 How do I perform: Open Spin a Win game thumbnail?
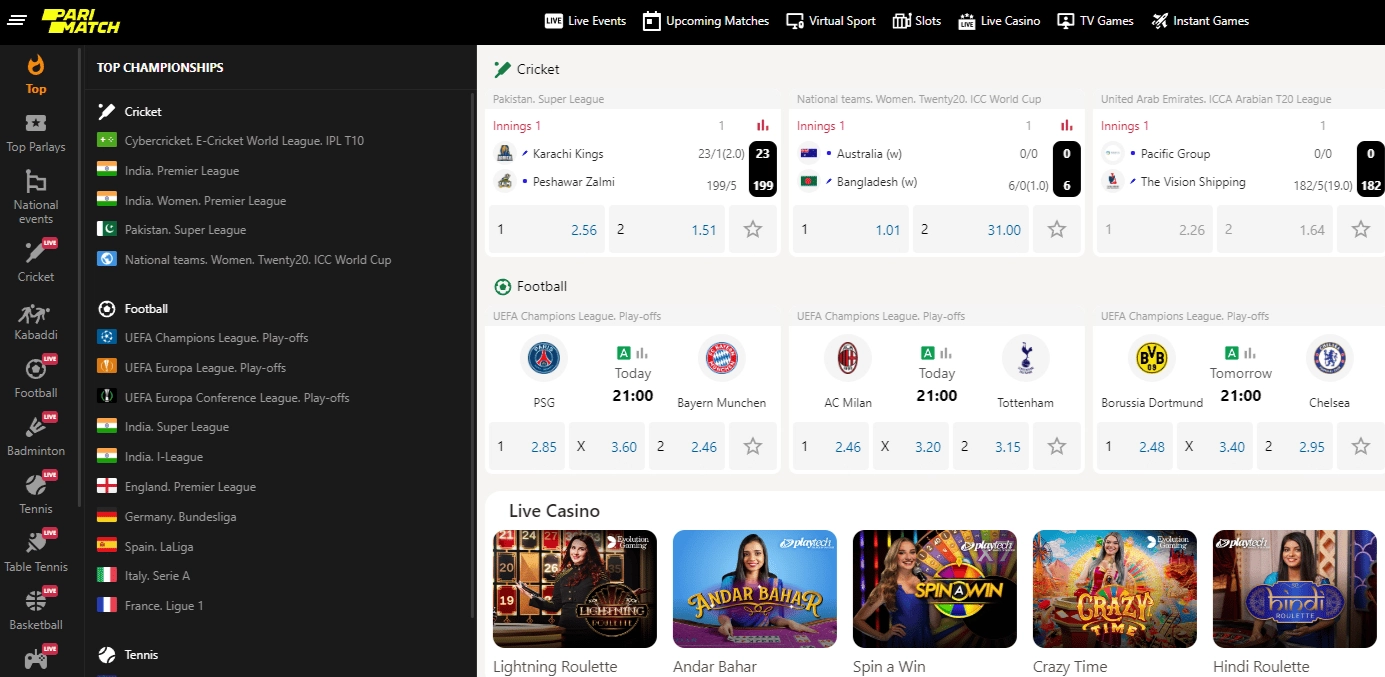tap(935, 589)
